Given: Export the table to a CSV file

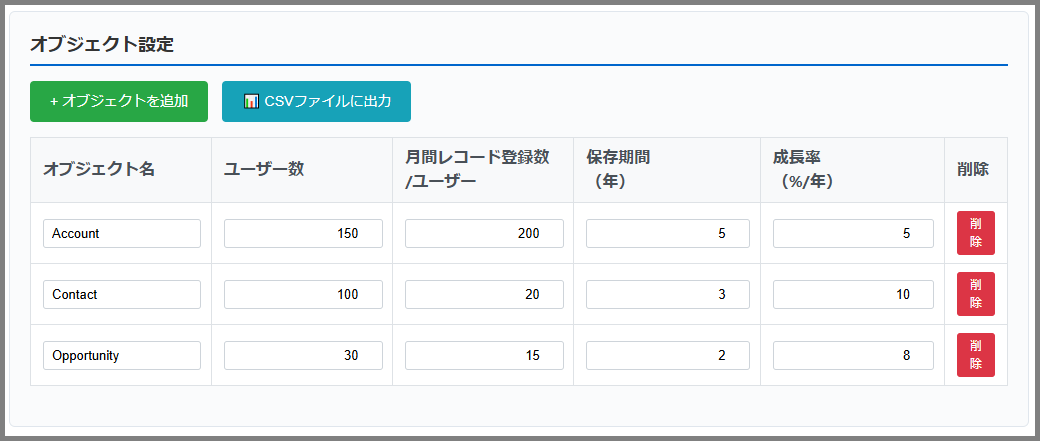Looking at the screenshot, I should tap(316, 101).
